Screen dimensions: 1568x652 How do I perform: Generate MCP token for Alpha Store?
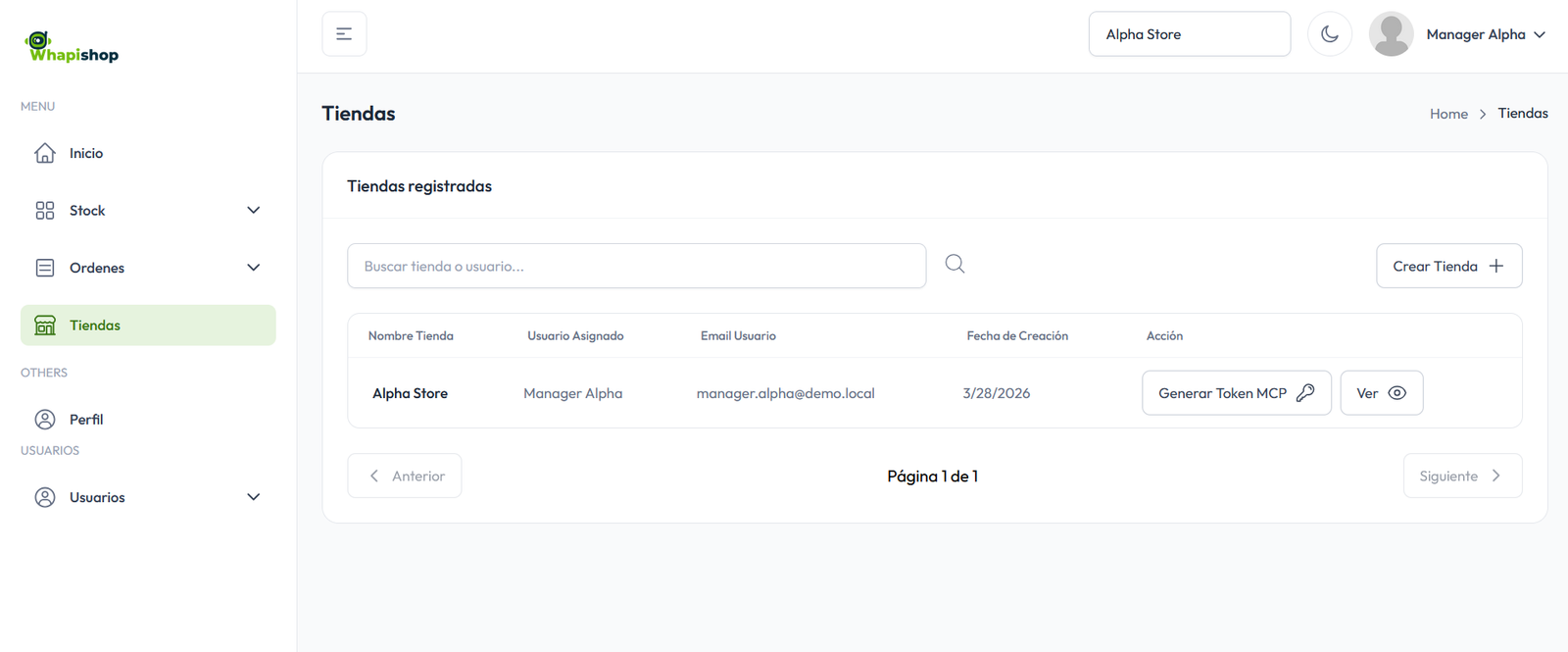[x=1236, y=393]
